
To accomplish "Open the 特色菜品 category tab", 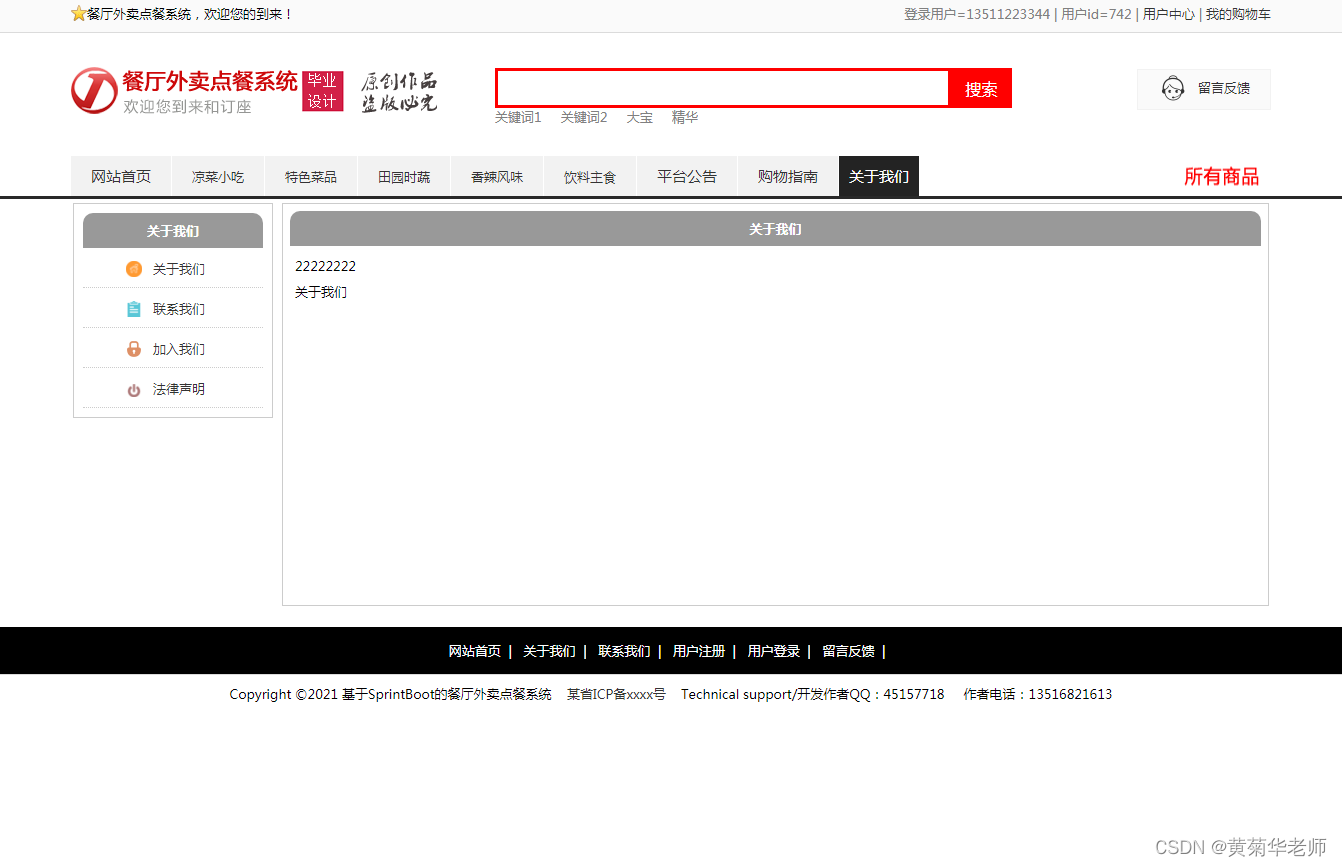I will coord(311,177).
